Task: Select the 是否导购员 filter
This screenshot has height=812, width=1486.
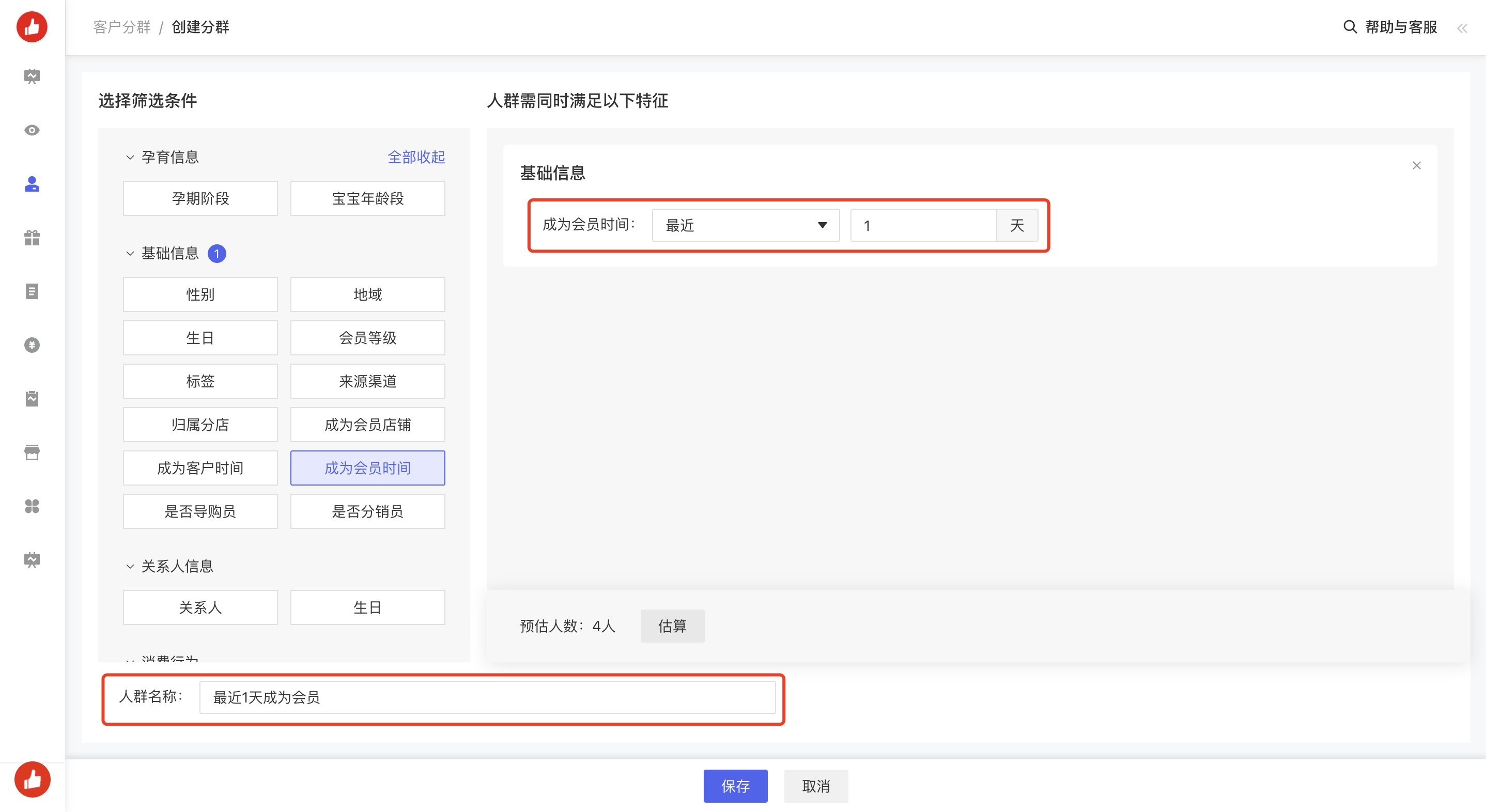Action: click(x=200, y=511)
